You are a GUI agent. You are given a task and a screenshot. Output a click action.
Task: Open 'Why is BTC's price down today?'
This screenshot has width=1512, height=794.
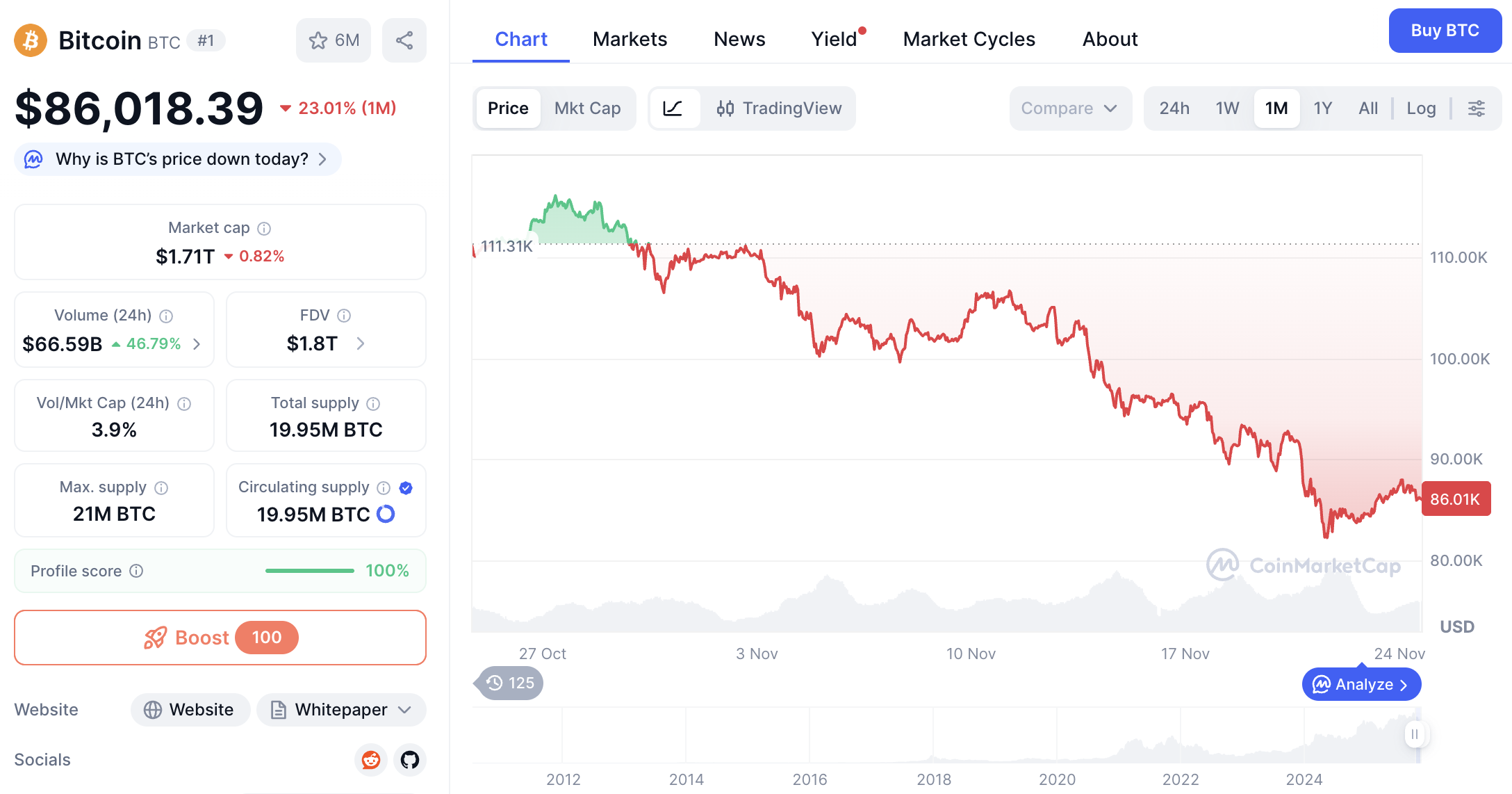coord(177,159)
